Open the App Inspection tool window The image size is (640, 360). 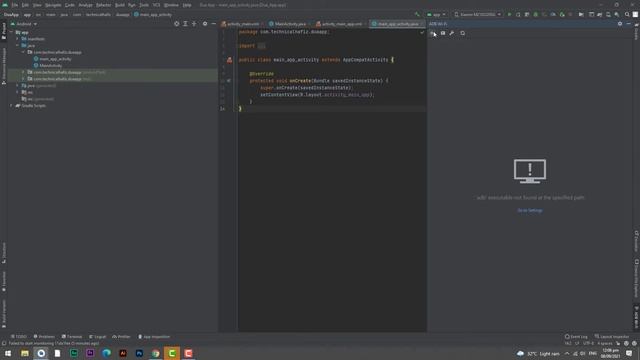pos(154,337)
